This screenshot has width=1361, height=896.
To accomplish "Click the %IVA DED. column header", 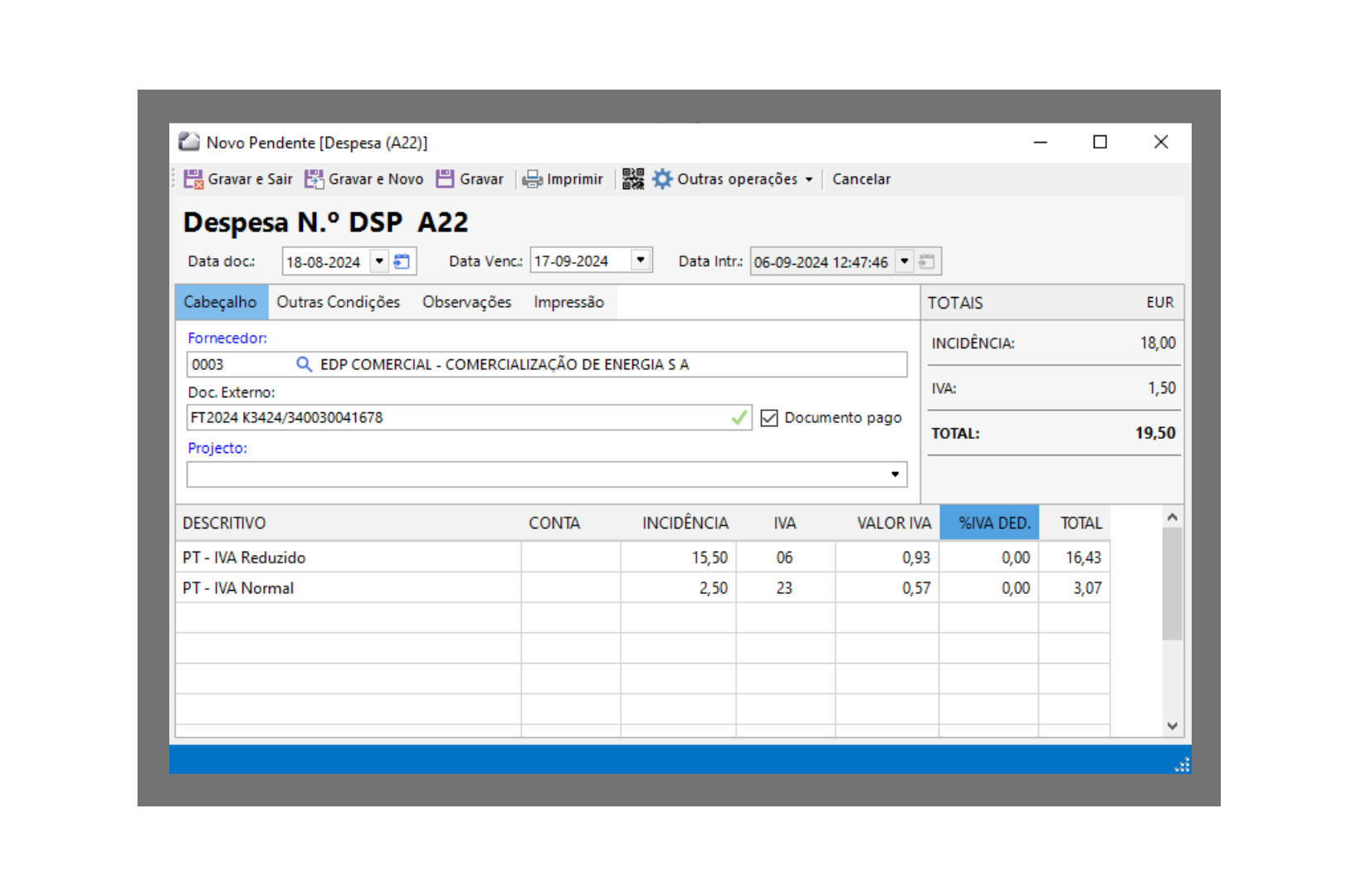I will [x=993, y=523].
